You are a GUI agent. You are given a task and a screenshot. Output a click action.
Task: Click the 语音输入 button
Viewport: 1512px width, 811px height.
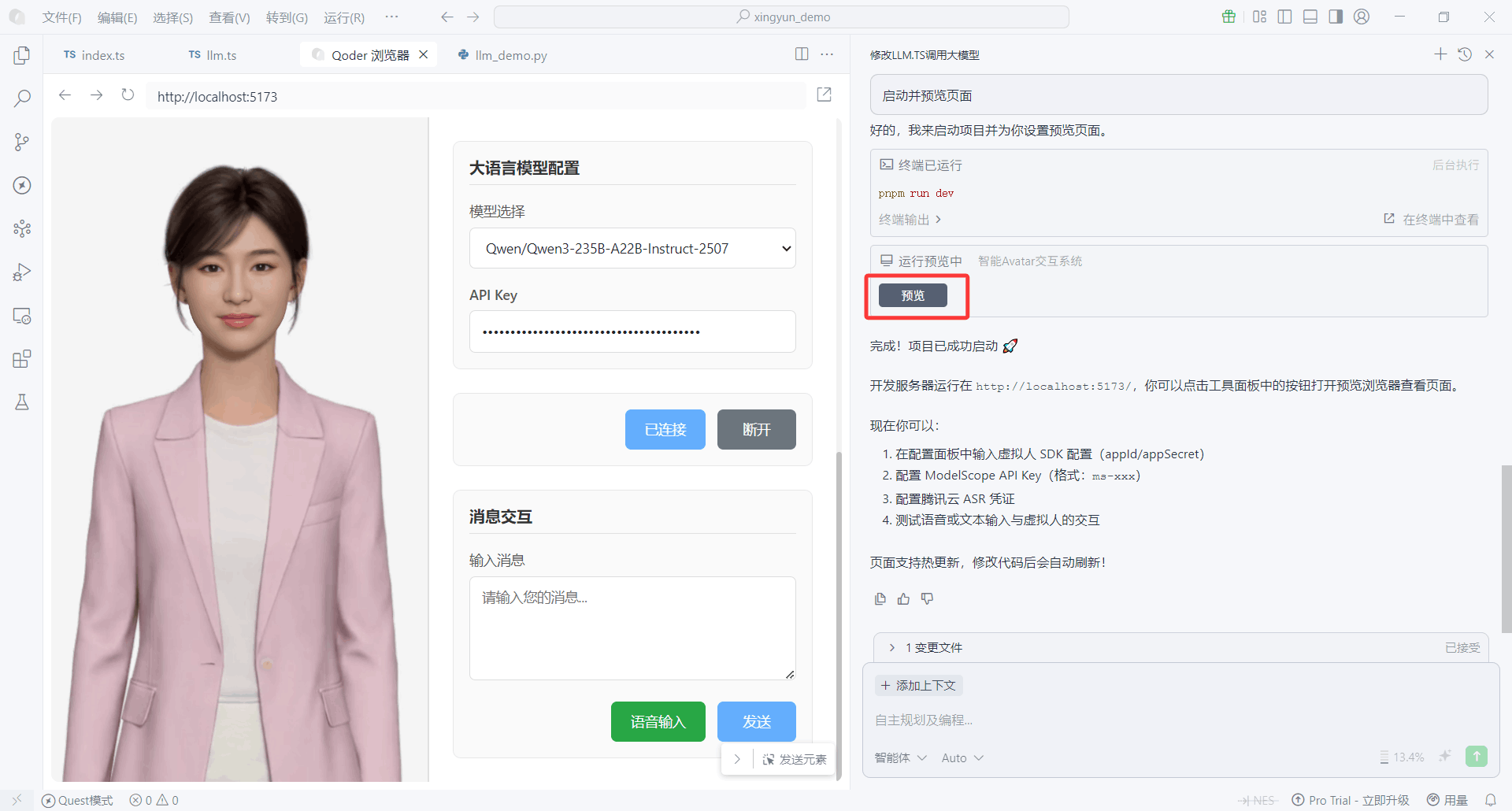tap(658, 721)
